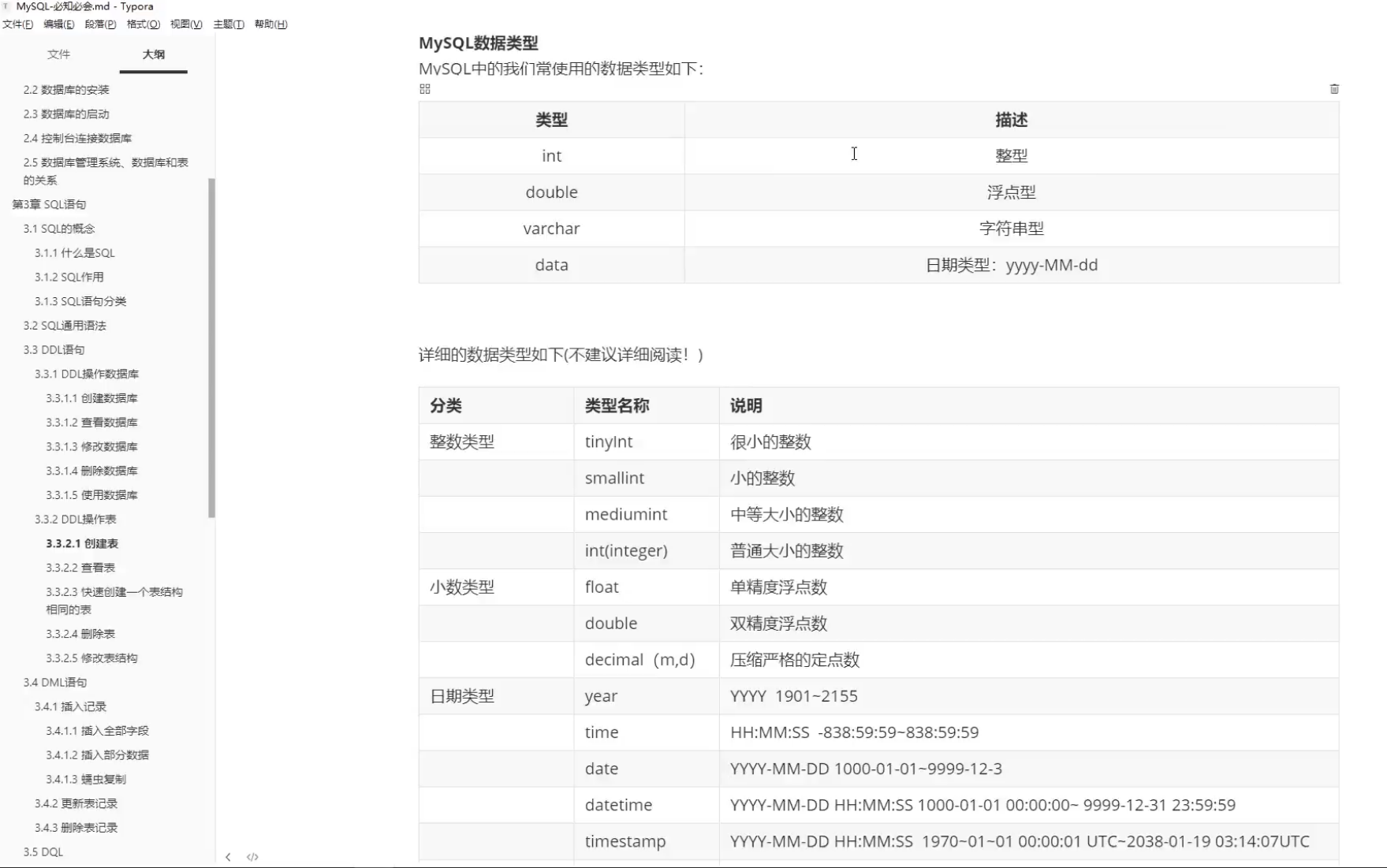This screenshot has width=1387, height=868.
Task: Click the outline sidebar scrollbar thumb
Action: tap(211, 348)
